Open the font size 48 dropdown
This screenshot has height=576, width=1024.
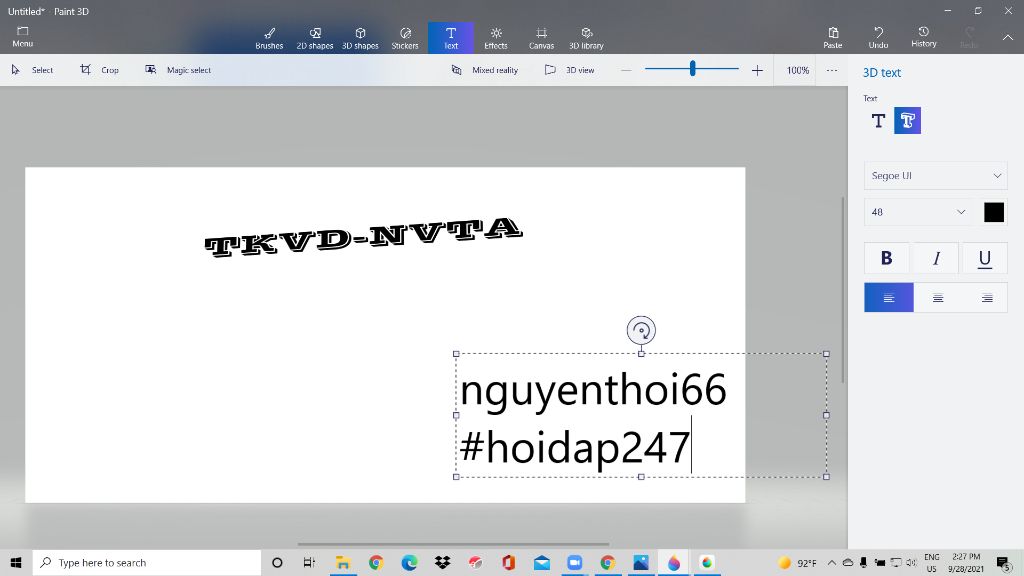919,212
